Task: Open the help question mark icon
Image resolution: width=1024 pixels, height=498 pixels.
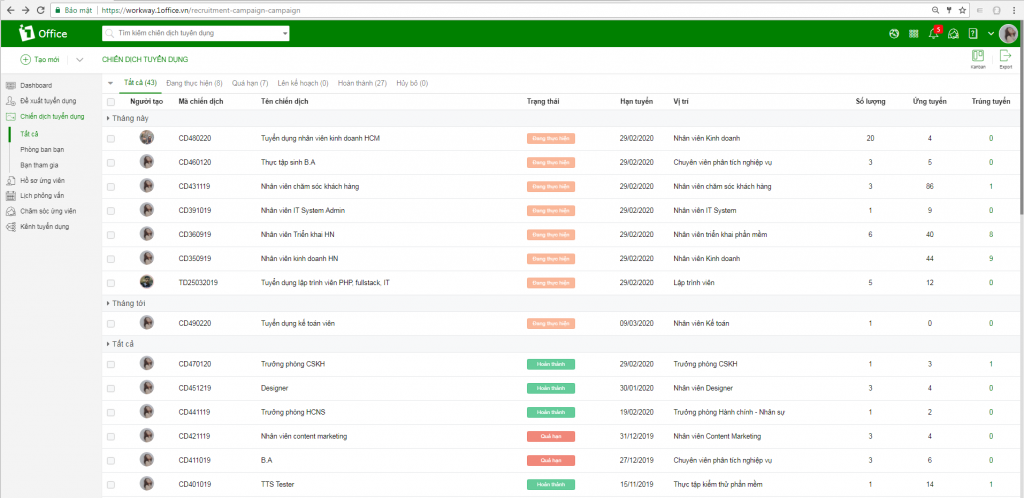Action: [973, 34]
